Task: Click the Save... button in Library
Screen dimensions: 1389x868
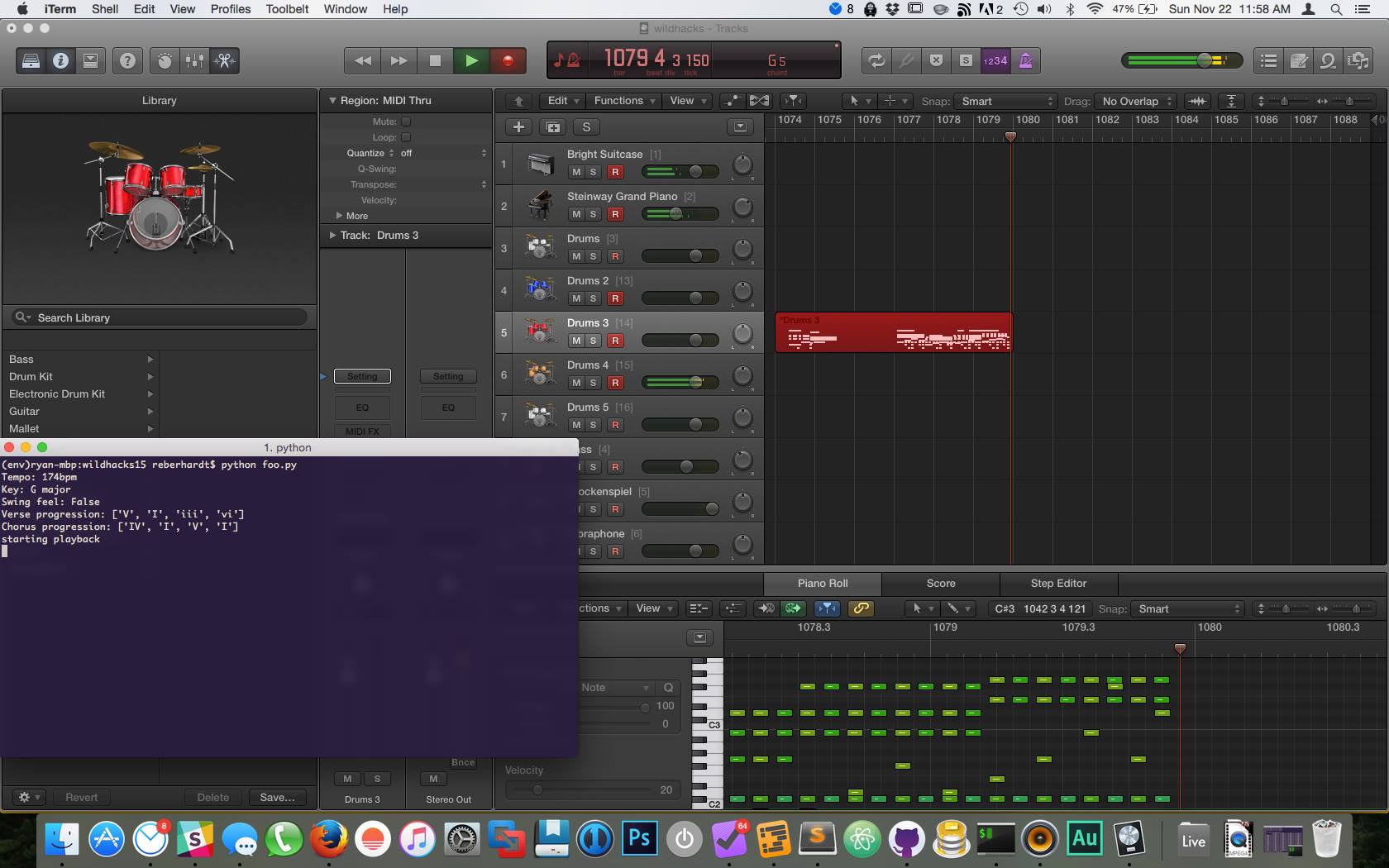Action: tap(277, 798)
